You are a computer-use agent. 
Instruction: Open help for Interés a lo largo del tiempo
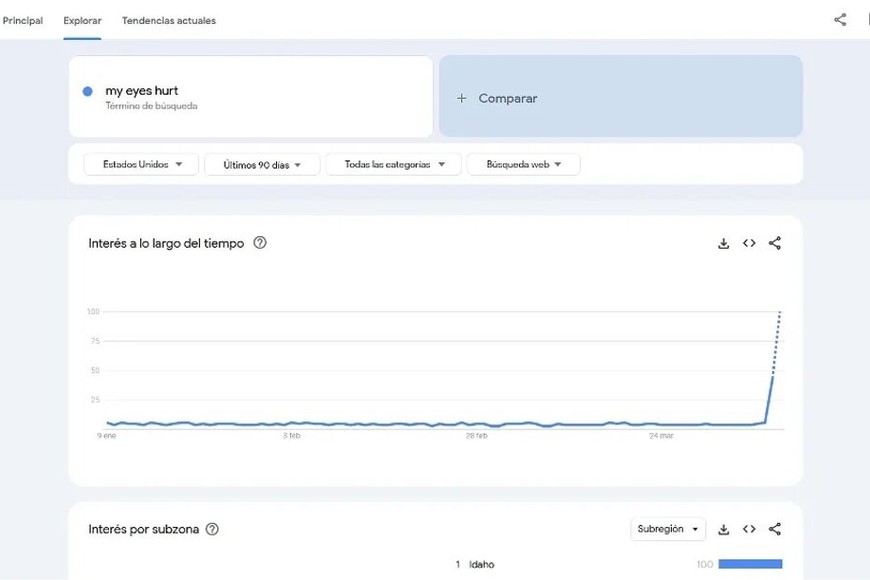[x=260, y=243]
